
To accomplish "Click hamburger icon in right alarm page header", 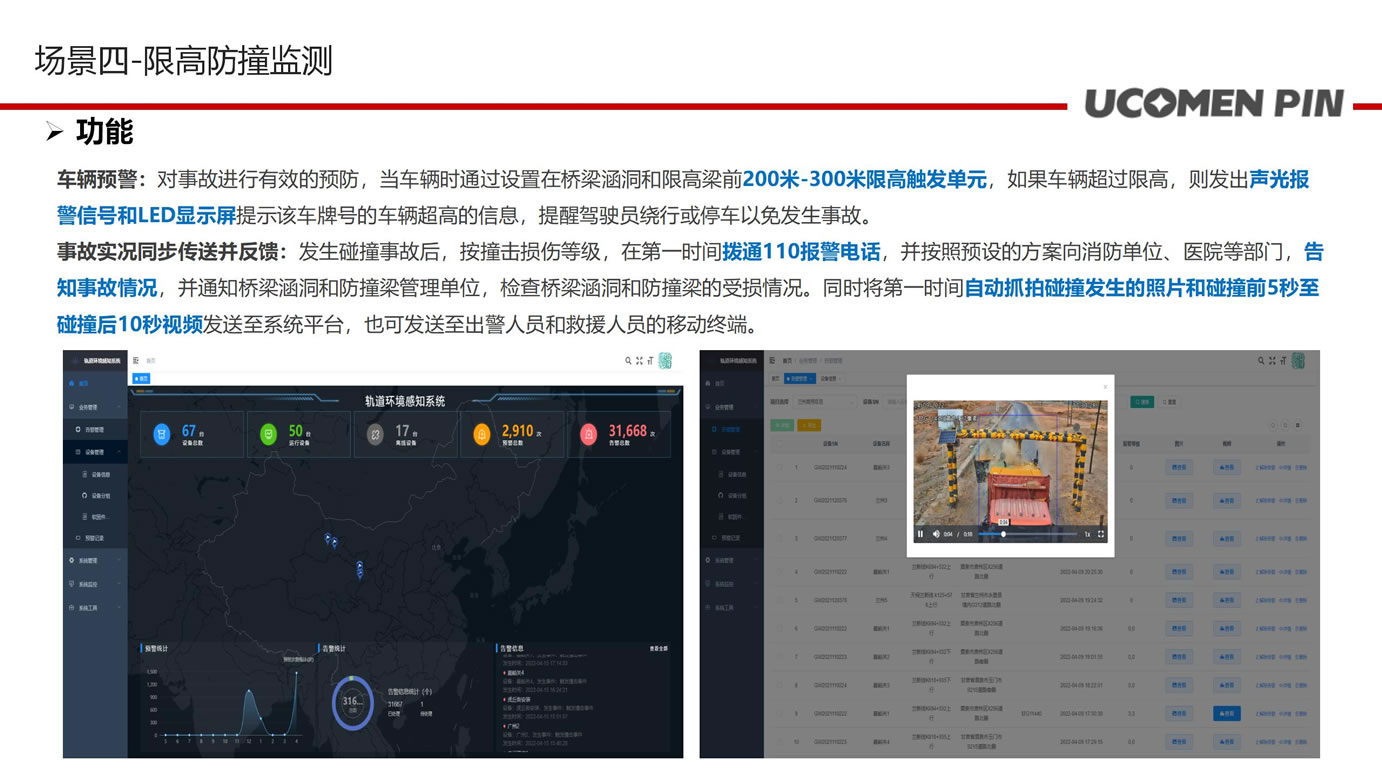I will pyautogui.click(x=772, y=360).
